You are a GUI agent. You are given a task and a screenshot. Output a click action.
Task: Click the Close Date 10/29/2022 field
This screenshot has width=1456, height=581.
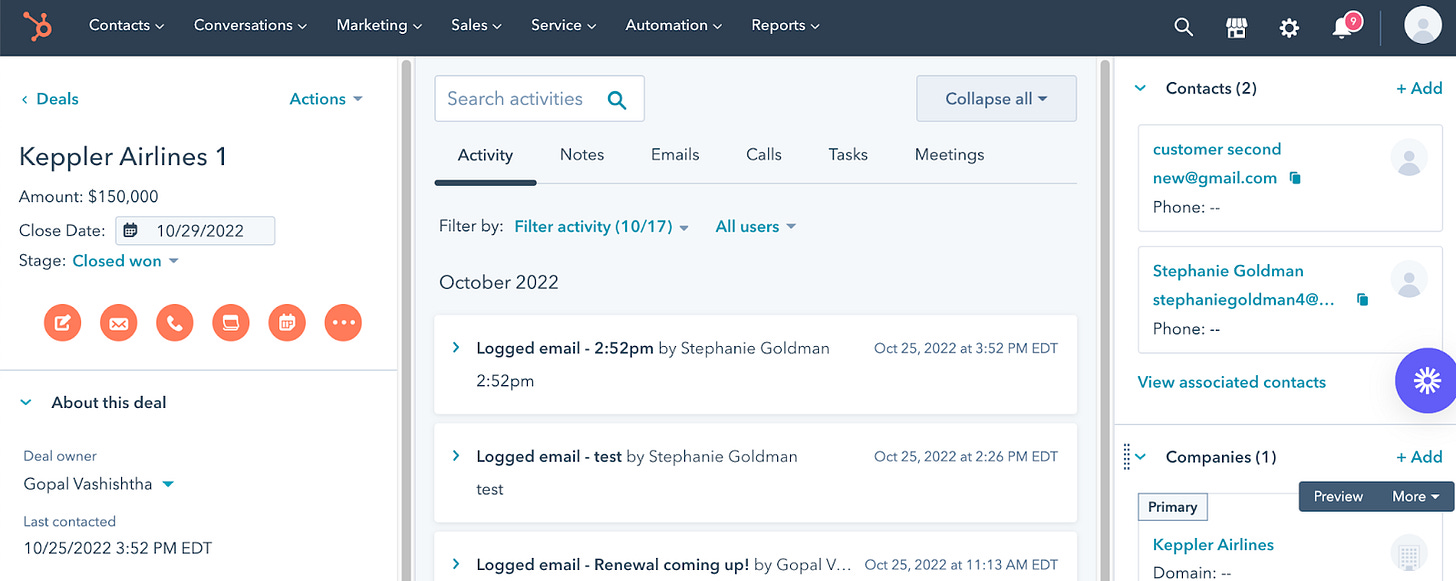(x=195, y=231)
